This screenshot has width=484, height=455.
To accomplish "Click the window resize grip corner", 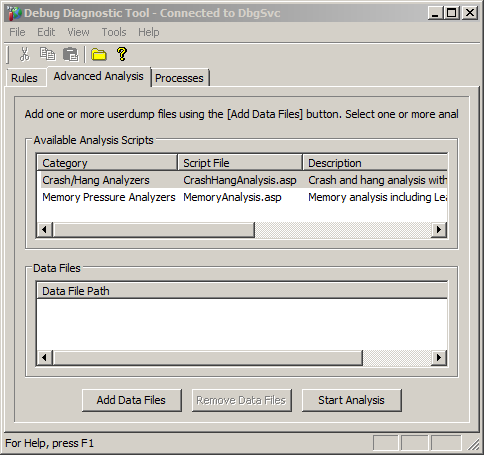I will point(473,444).
